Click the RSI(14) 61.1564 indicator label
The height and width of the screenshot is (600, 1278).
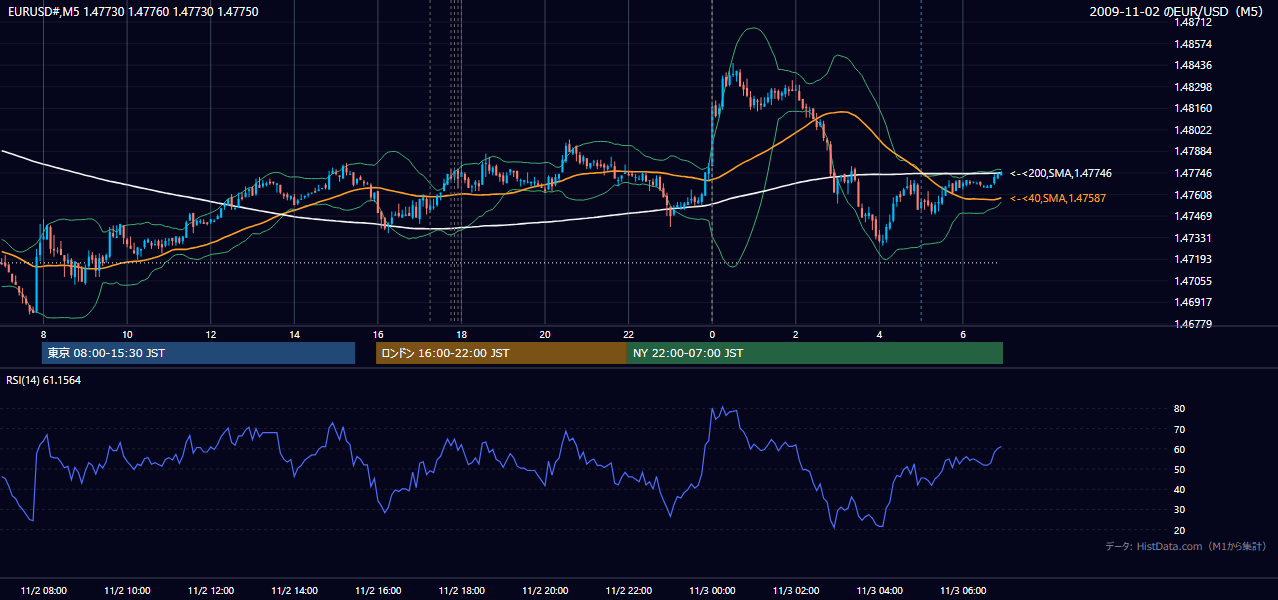44,380
